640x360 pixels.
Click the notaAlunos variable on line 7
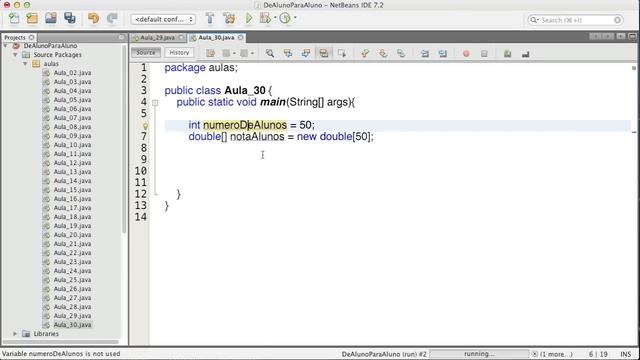tap(257, 137)
